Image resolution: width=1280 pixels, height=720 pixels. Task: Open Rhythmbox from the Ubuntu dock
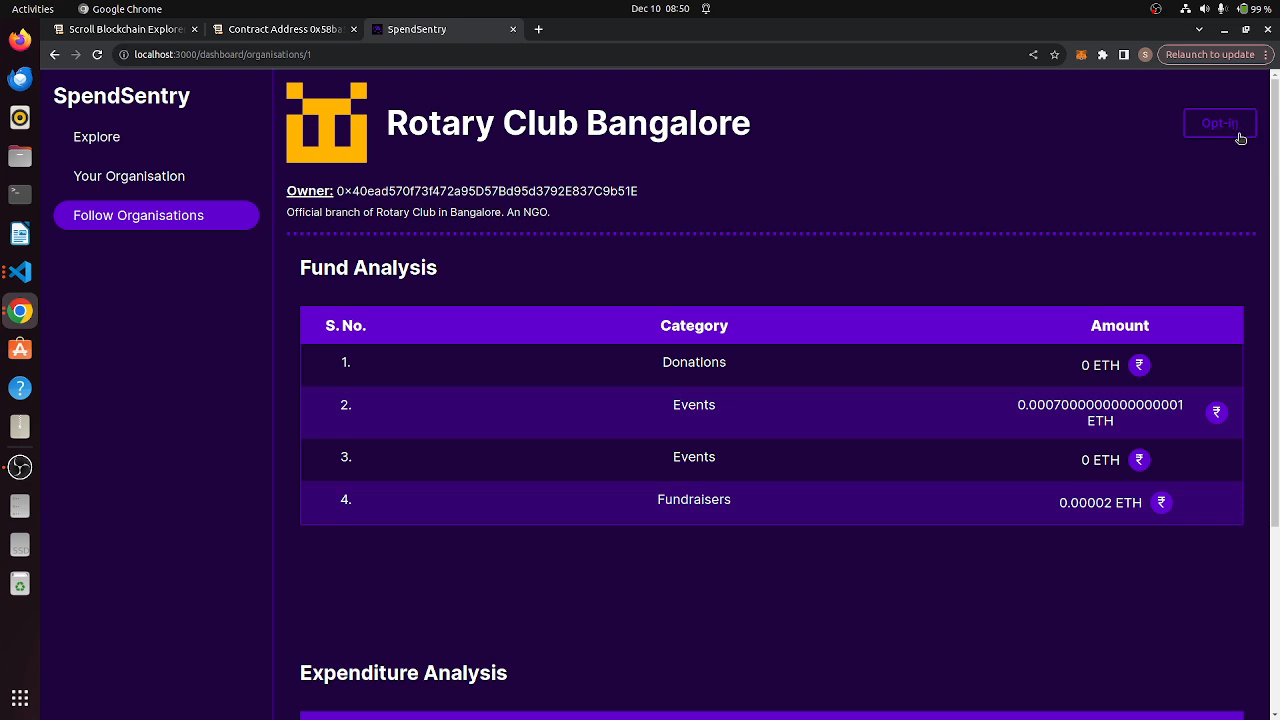pyautogui.click(x=20, y=118)
